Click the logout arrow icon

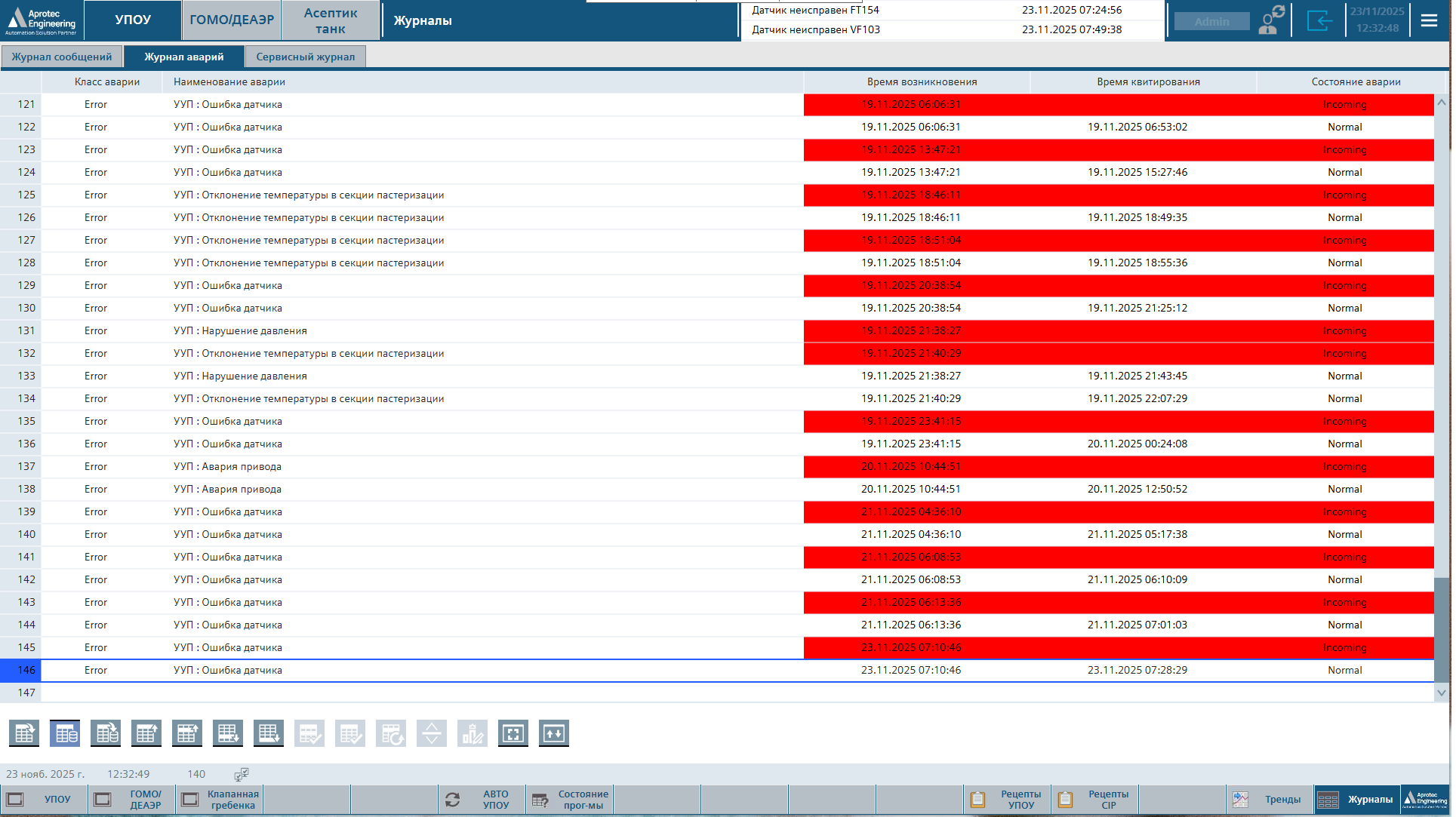[1319, 20]
